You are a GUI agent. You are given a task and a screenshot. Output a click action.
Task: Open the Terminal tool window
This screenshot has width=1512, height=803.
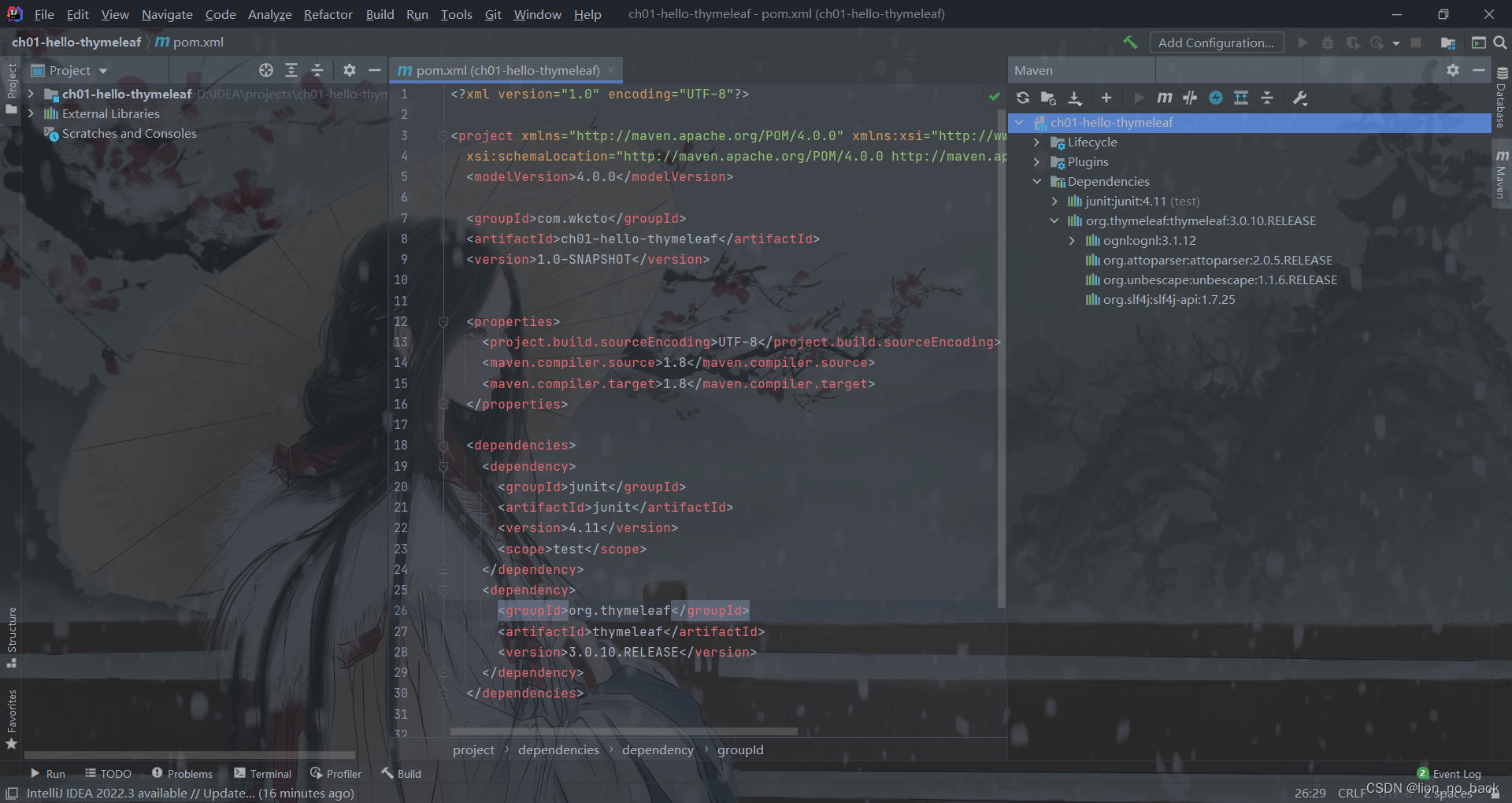click(262, 774)
